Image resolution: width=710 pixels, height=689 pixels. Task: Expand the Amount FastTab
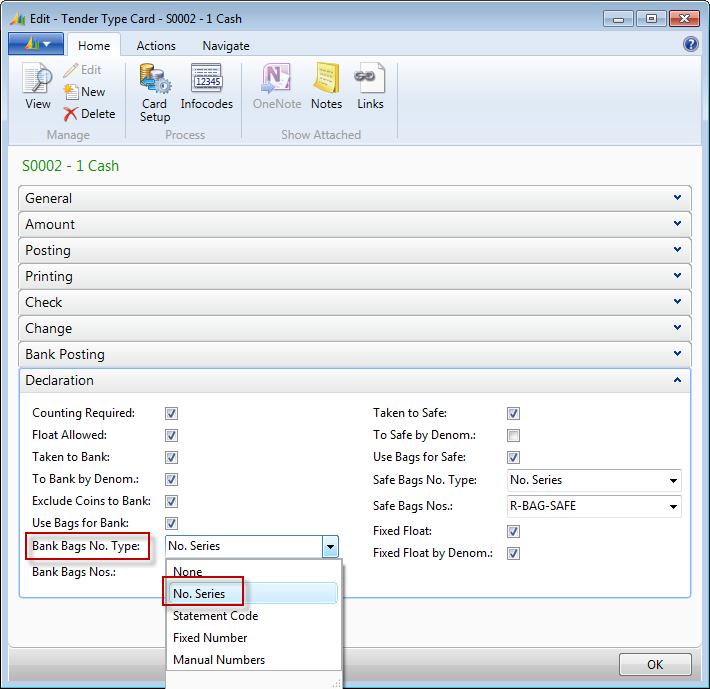(355, 225)
